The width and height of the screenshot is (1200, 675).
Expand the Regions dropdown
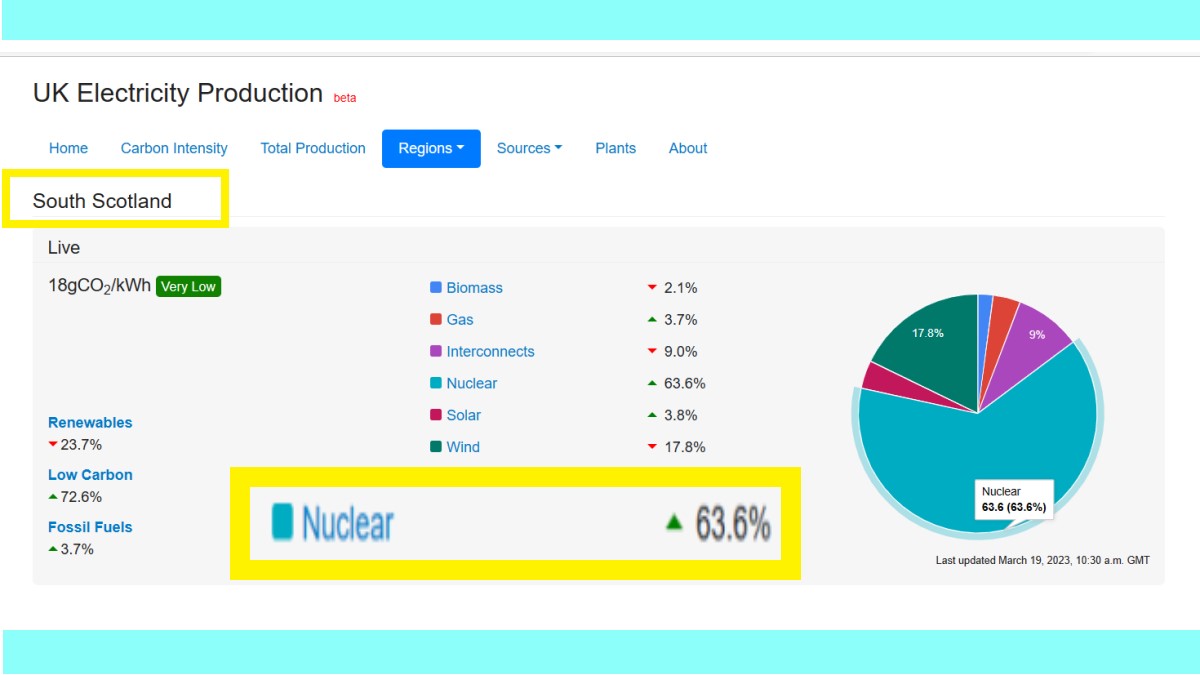(431, 148)
